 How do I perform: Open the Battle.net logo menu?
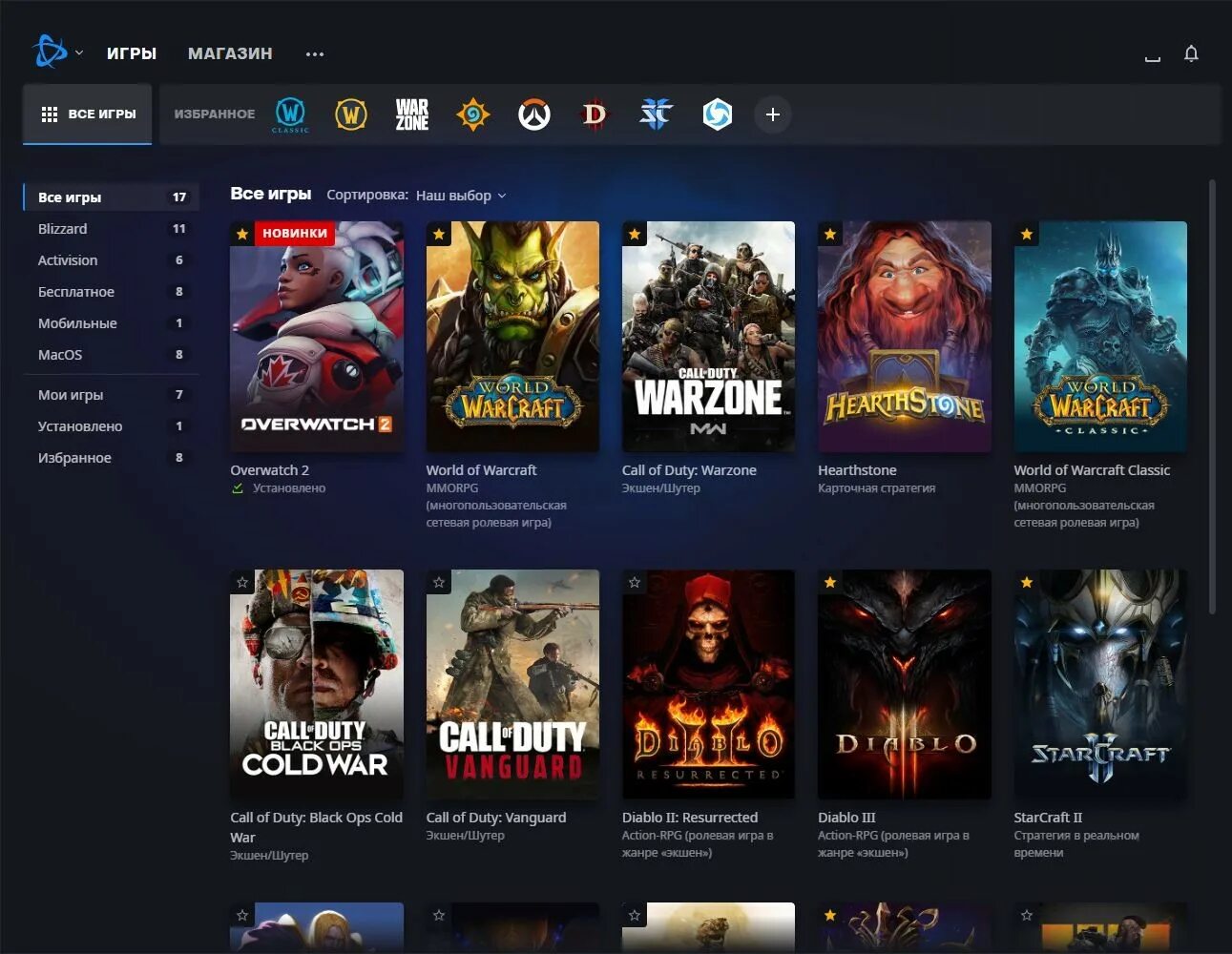coord(50,52)
